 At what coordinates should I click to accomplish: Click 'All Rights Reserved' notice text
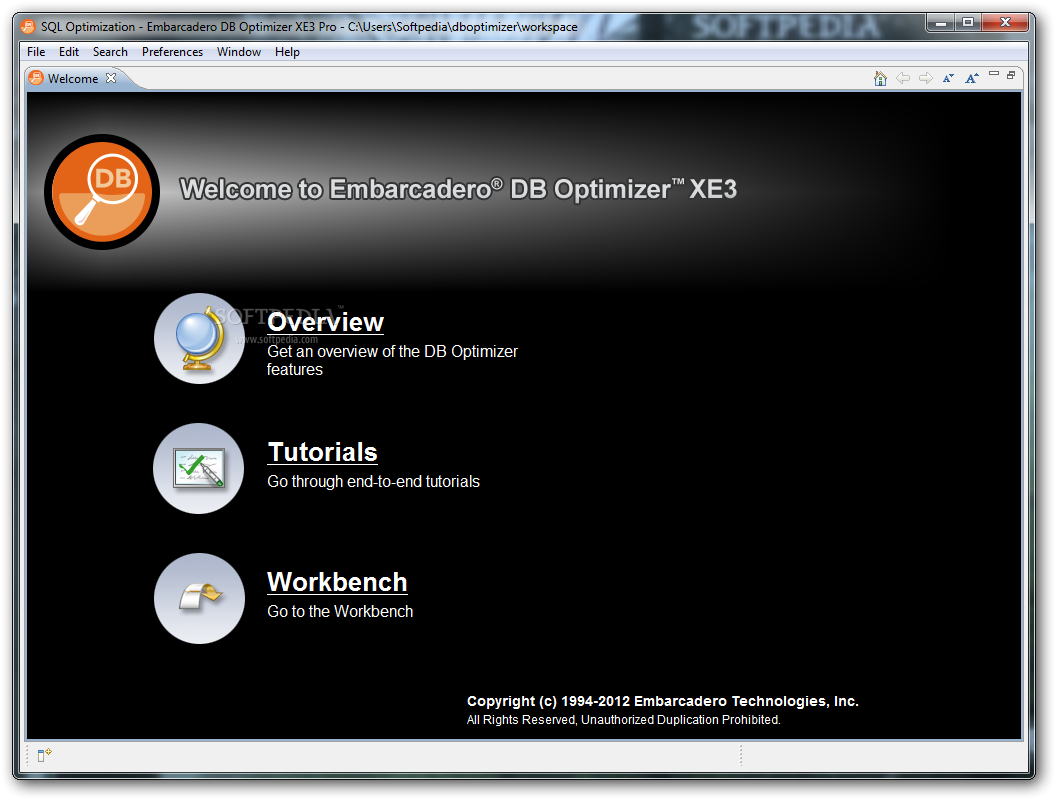(624, 720)
